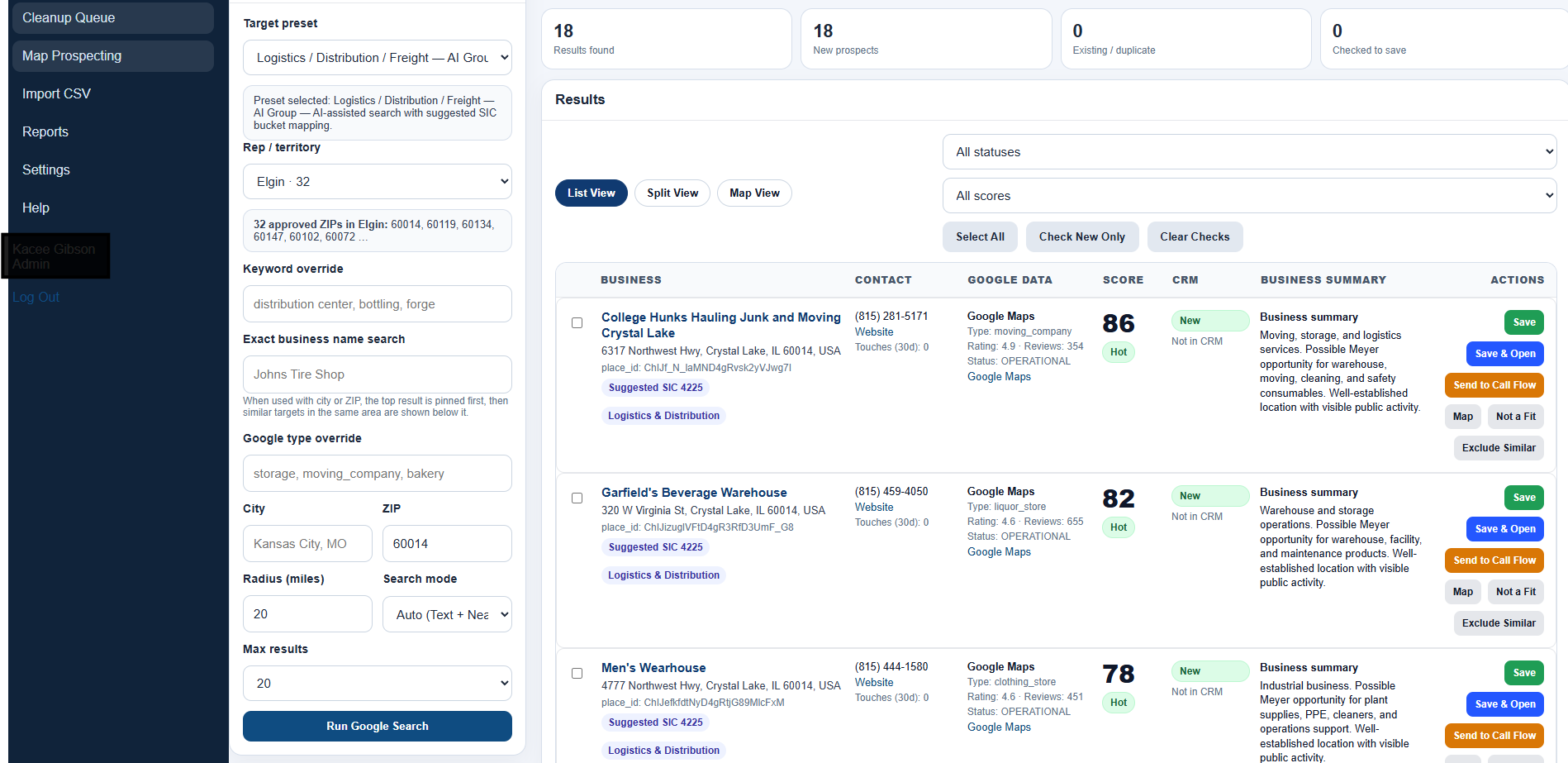This screenshot has height=763, width=1568.
Task: Click Exclude Similar for Garfield's Beverage Warehouse
Action: pos(1499,623)
